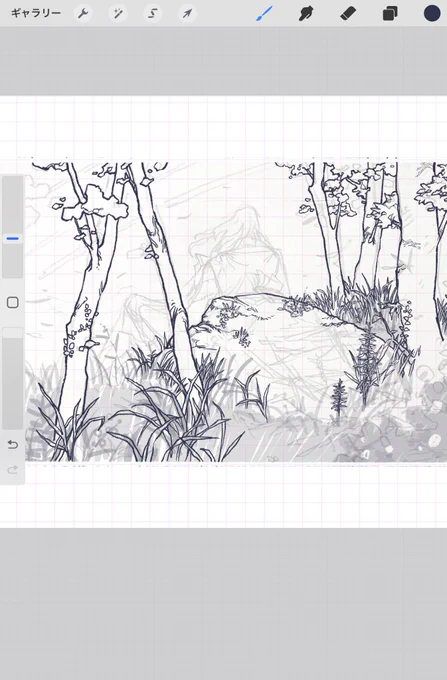Select the Brush tool
The height and width of the screenshot is (680, 447).
(x=264, y=13)
